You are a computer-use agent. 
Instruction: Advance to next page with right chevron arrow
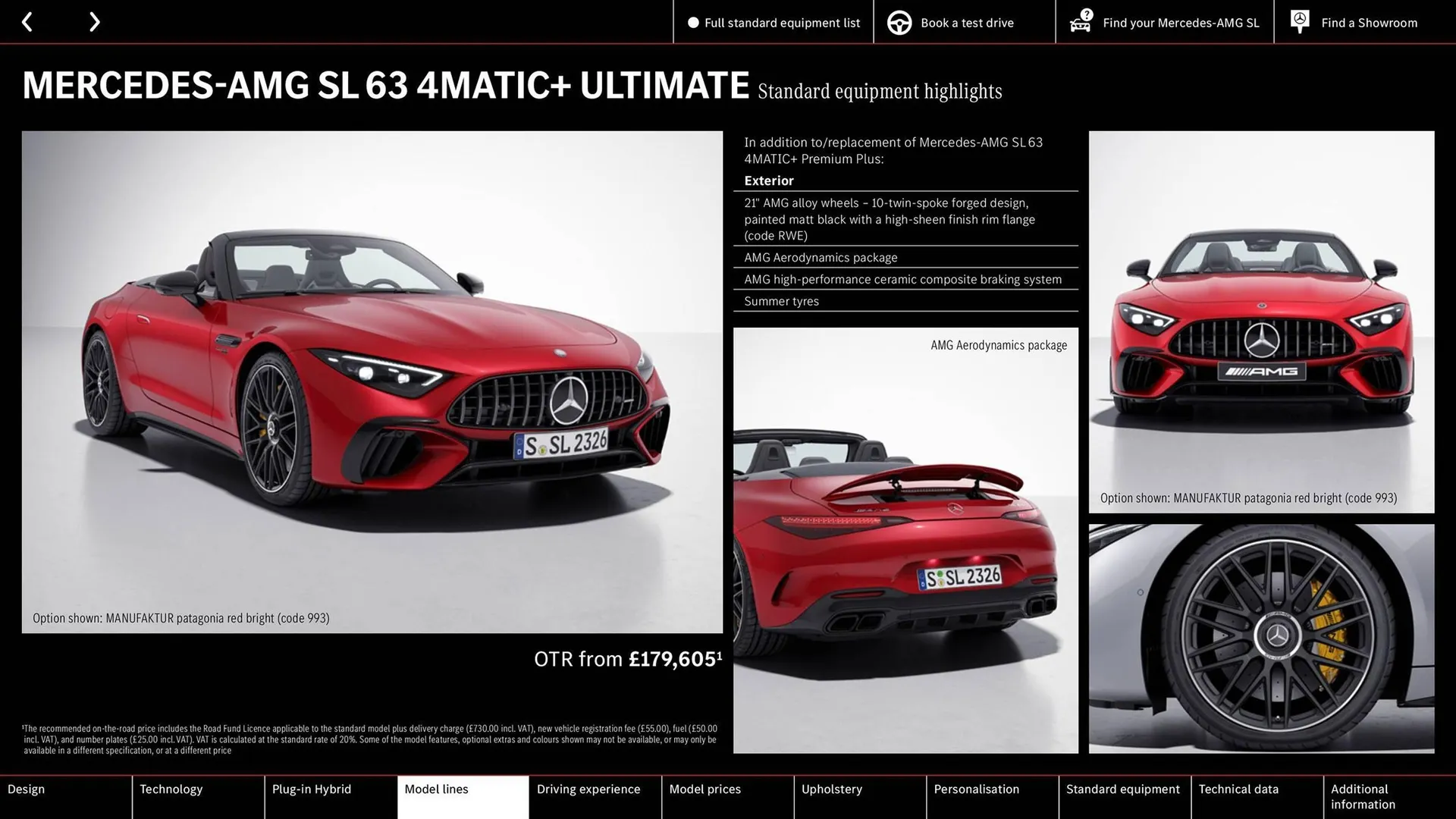click(x=94, y=22)
